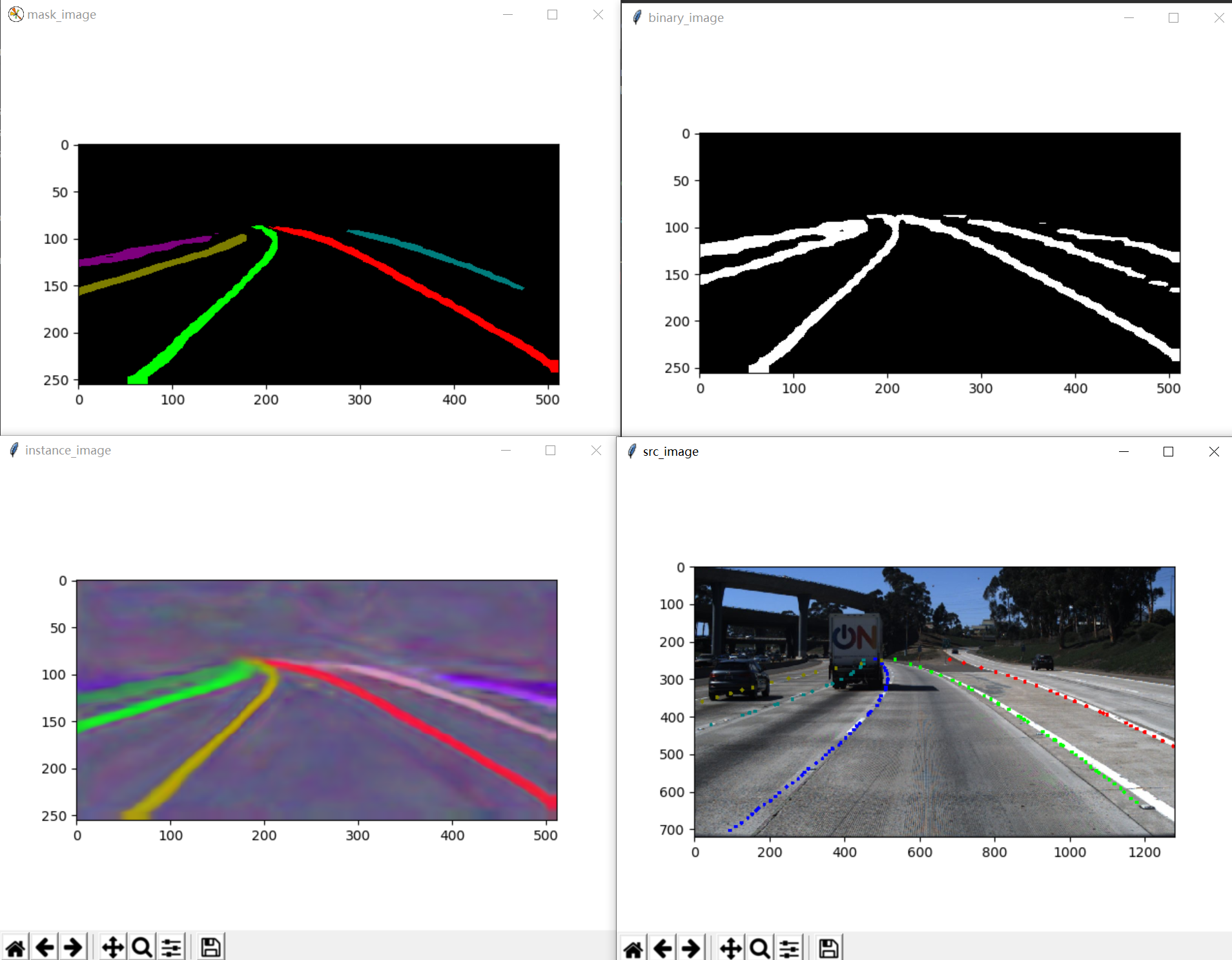
Task: Click inside the binary_image plot area
Action: click(936, 258)
